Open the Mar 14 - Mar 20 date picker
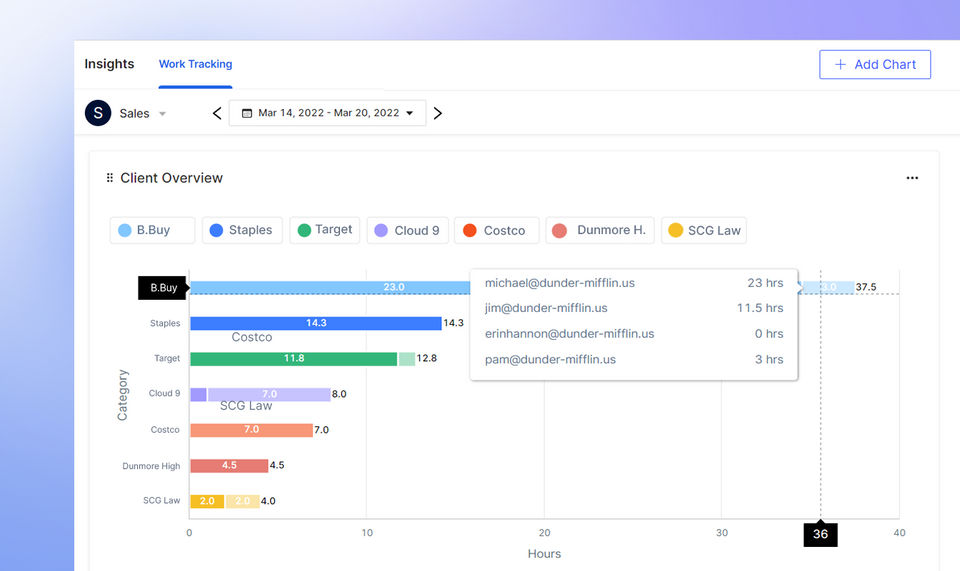 click(x=328, y=113)
